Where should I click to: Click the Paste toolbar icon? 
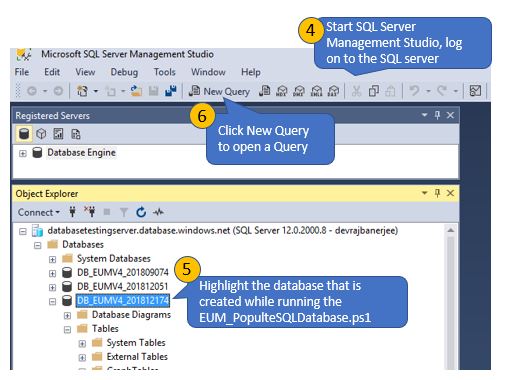pyautogui.click(x=391, y=91)
